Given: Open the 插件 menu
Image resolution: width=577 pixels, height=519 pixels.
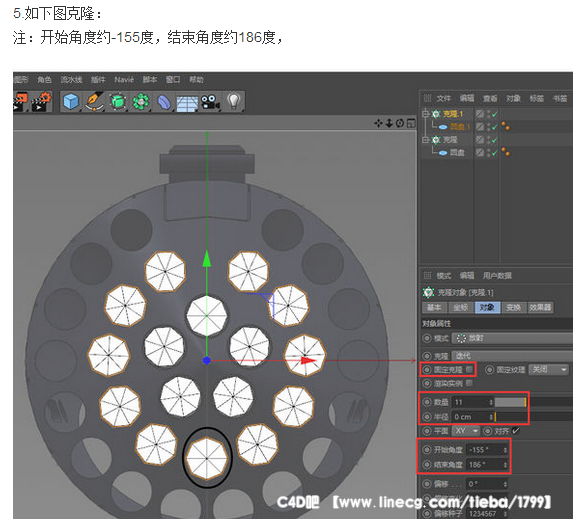Looking at the screenshot, I should [98, 80].
